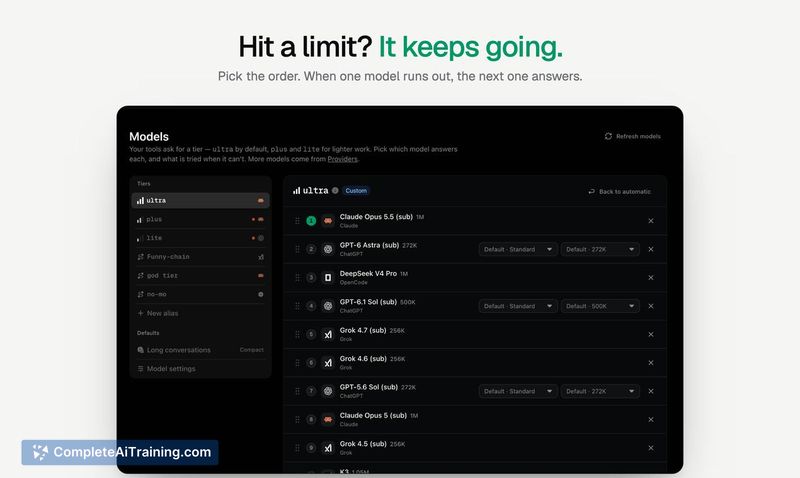Click the Refresh models icon
The height and width of the screenshot is (478, 800).
[608, 136]
